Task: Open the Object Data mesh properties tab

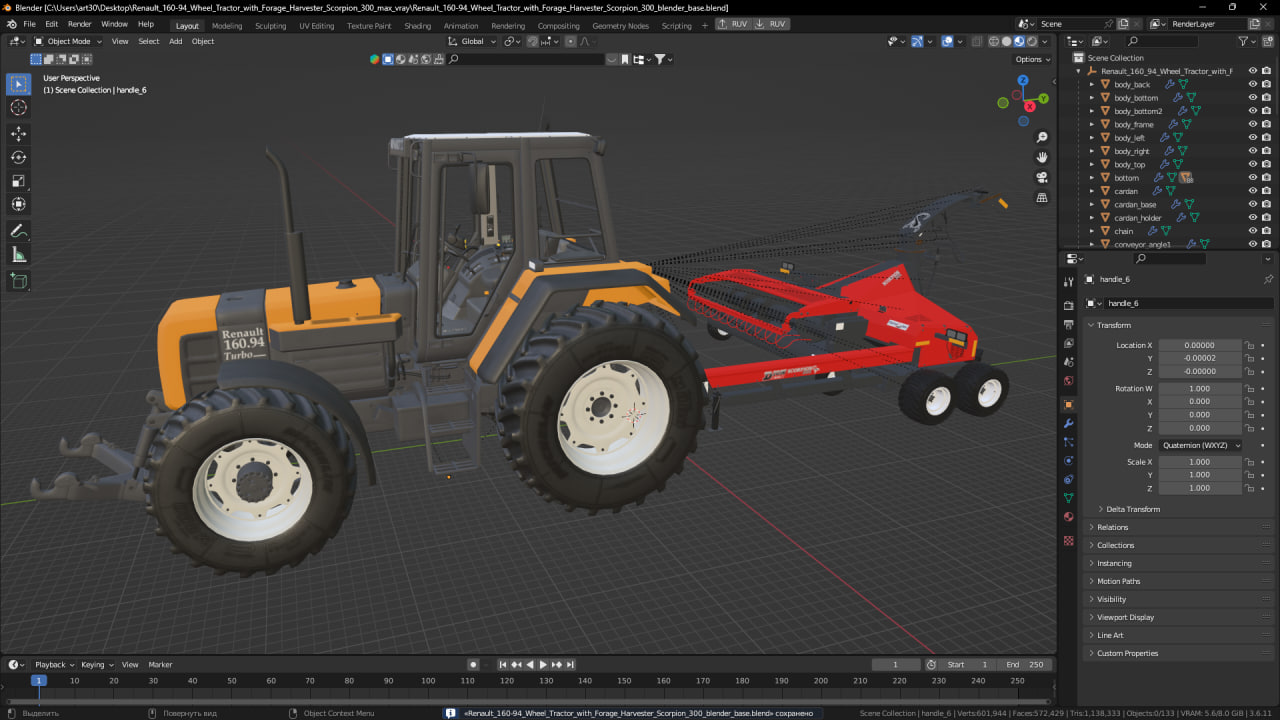Action: pyautogui.click(x=1069, y=498)
